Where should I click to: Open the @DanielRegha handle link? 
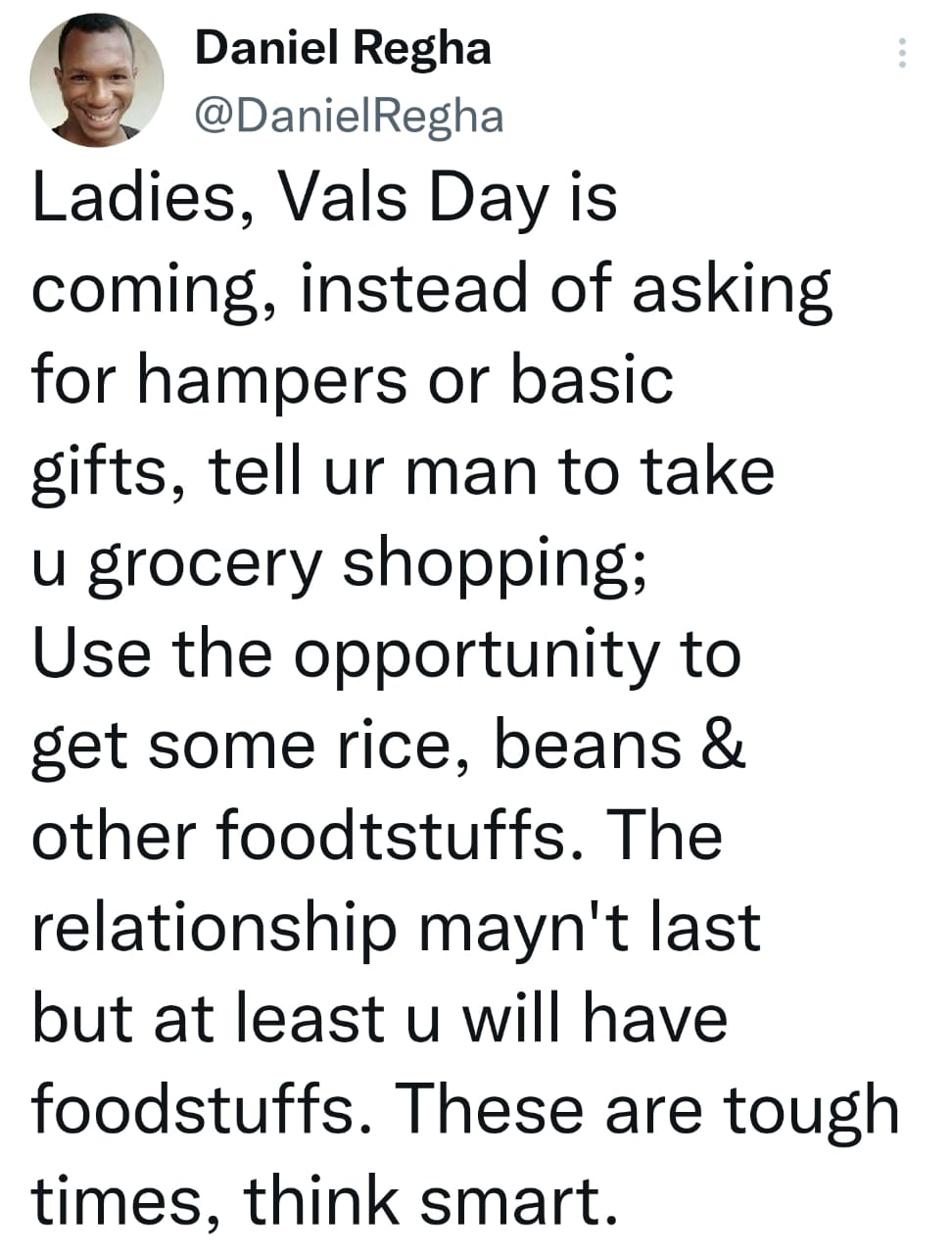[350, 116]
